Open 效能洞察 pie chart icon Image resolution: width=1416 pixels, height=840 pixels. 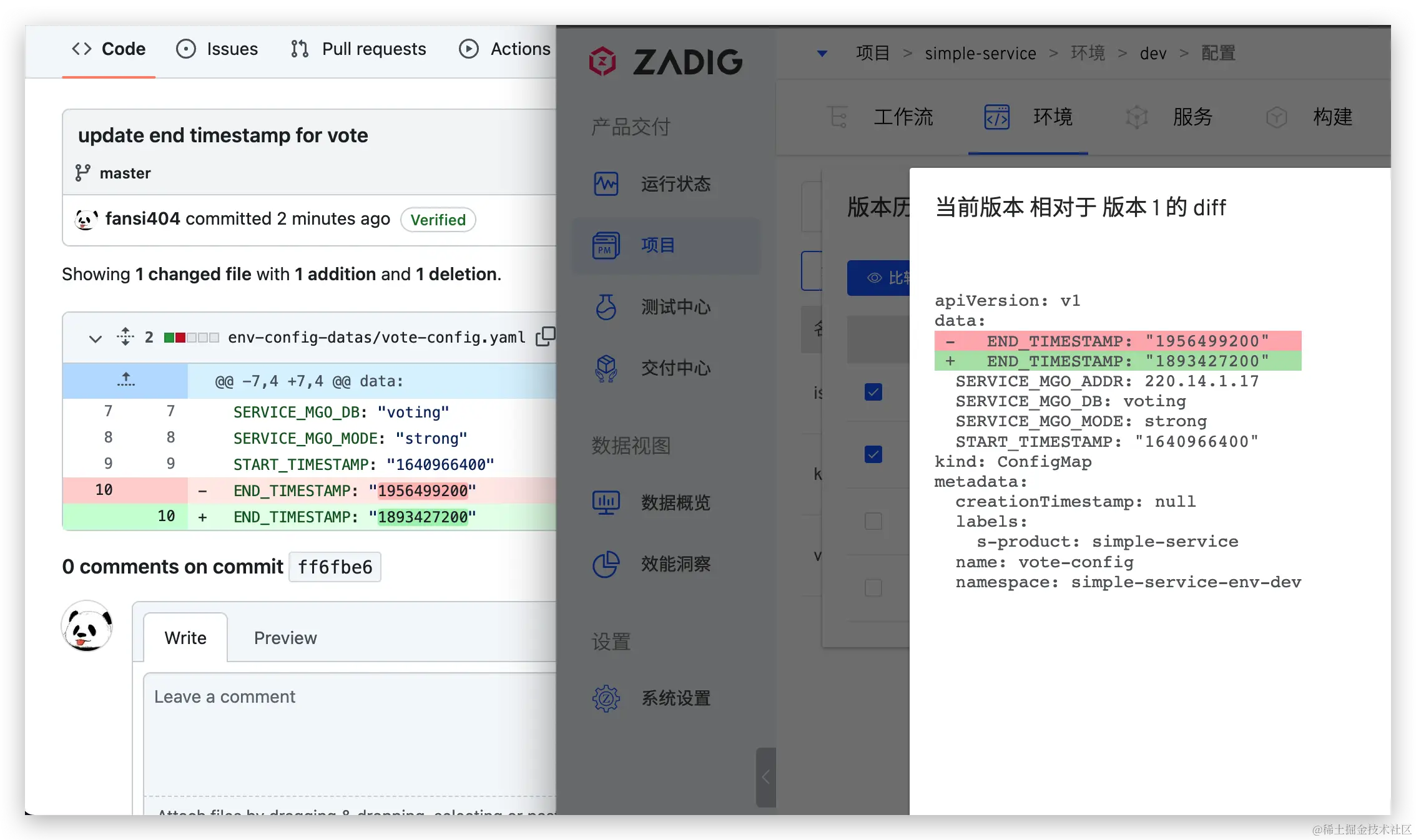(x=606, y=564)
